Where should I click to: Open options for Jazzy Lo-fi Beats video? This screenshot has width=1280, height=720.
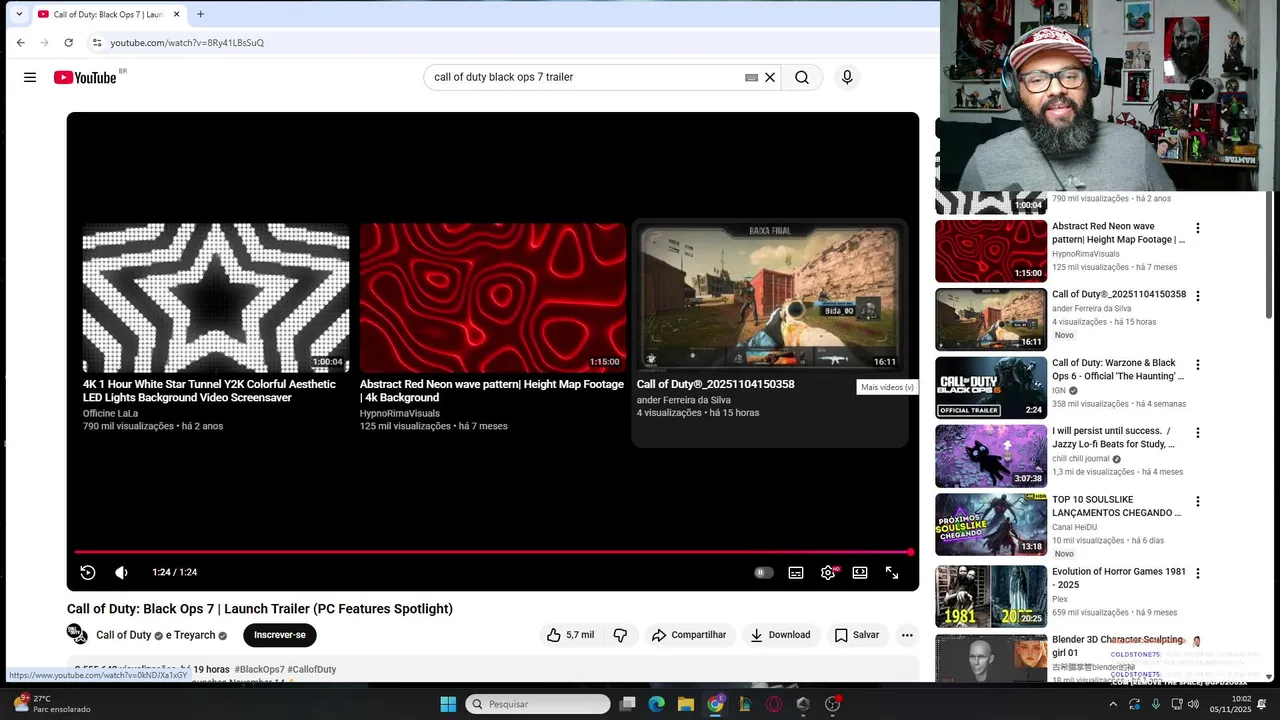pyautogui.click(x=1197, y=433)
